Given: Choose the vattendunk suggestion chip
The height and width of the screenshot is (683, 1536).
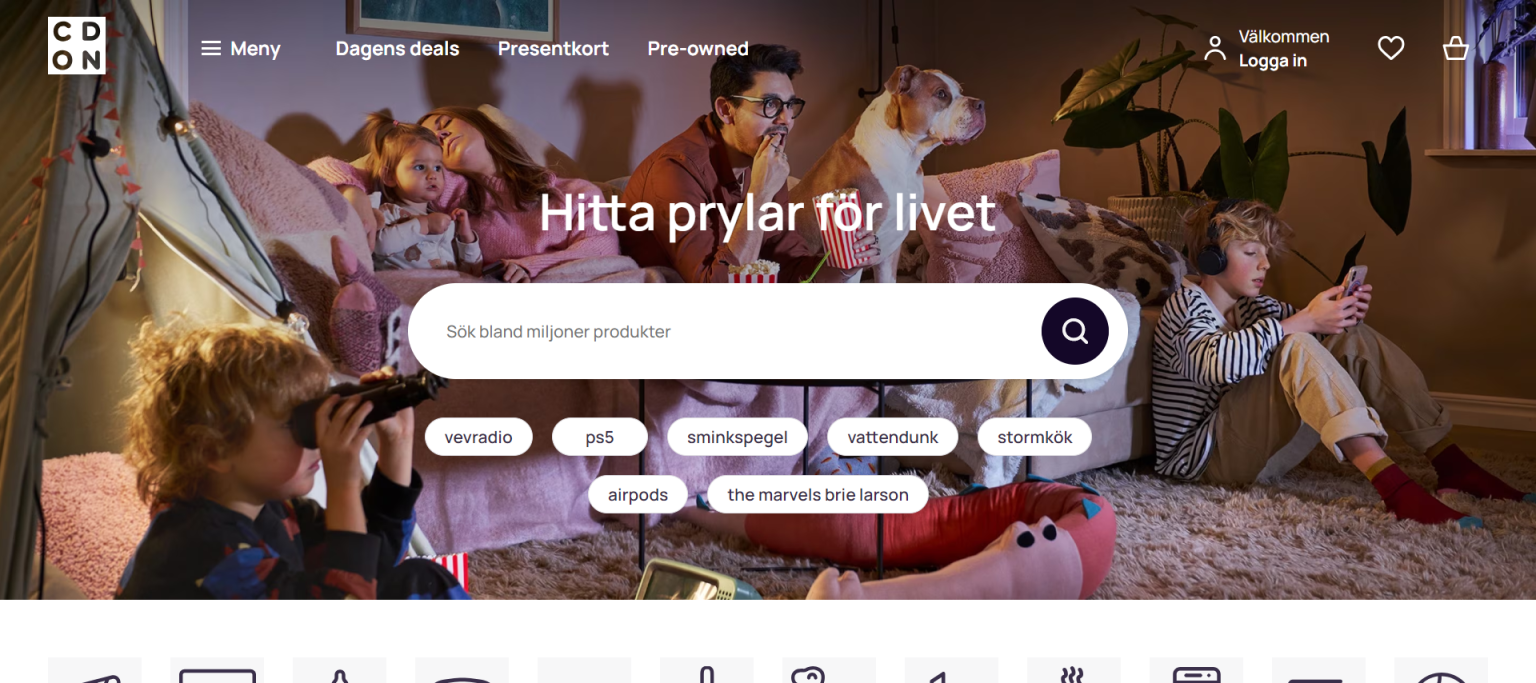Looking at the screenshot, I should [x=892, y=437].
